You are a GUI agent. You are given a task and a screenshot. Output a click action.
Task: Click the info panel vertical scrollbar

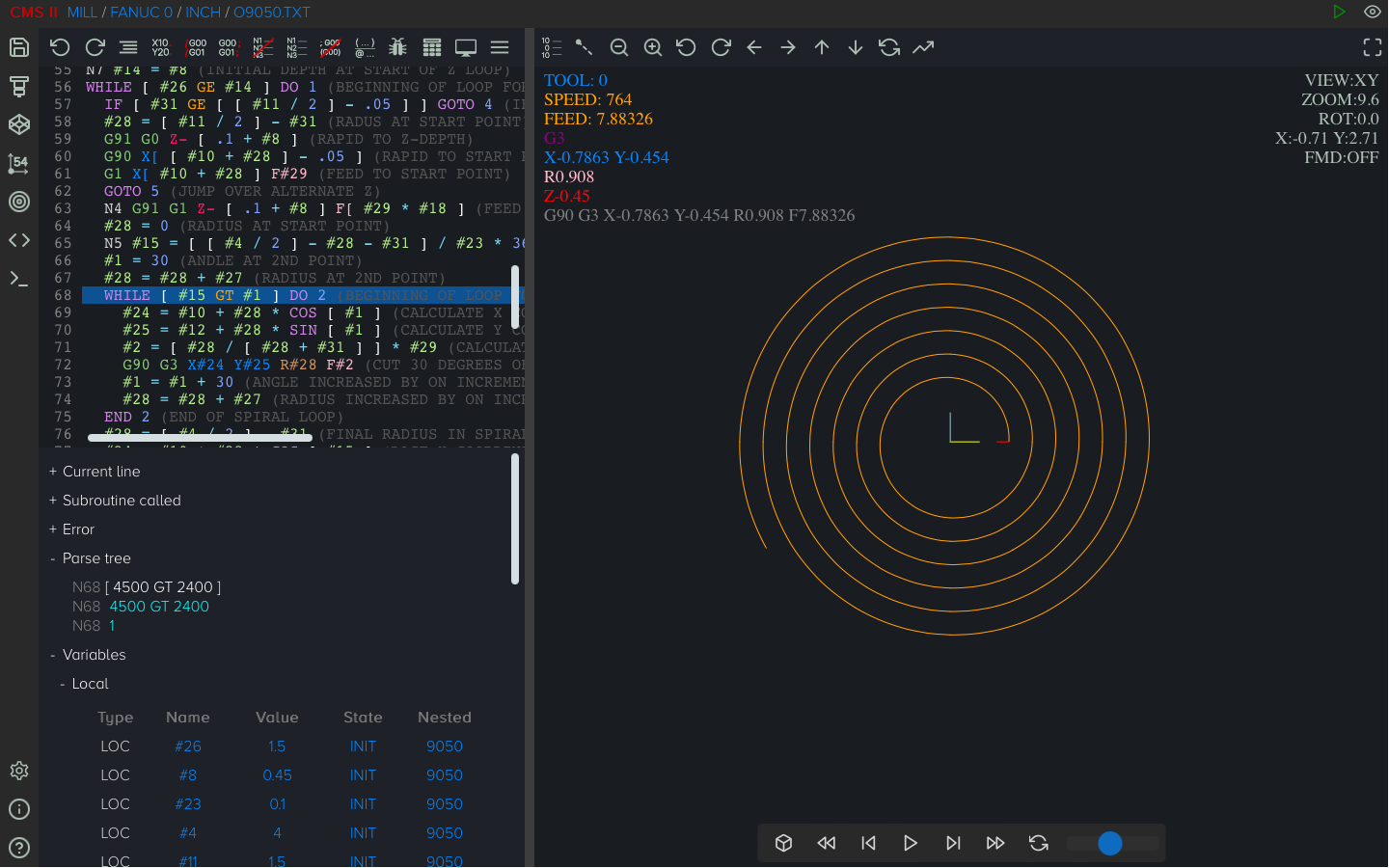click(515, 519)
